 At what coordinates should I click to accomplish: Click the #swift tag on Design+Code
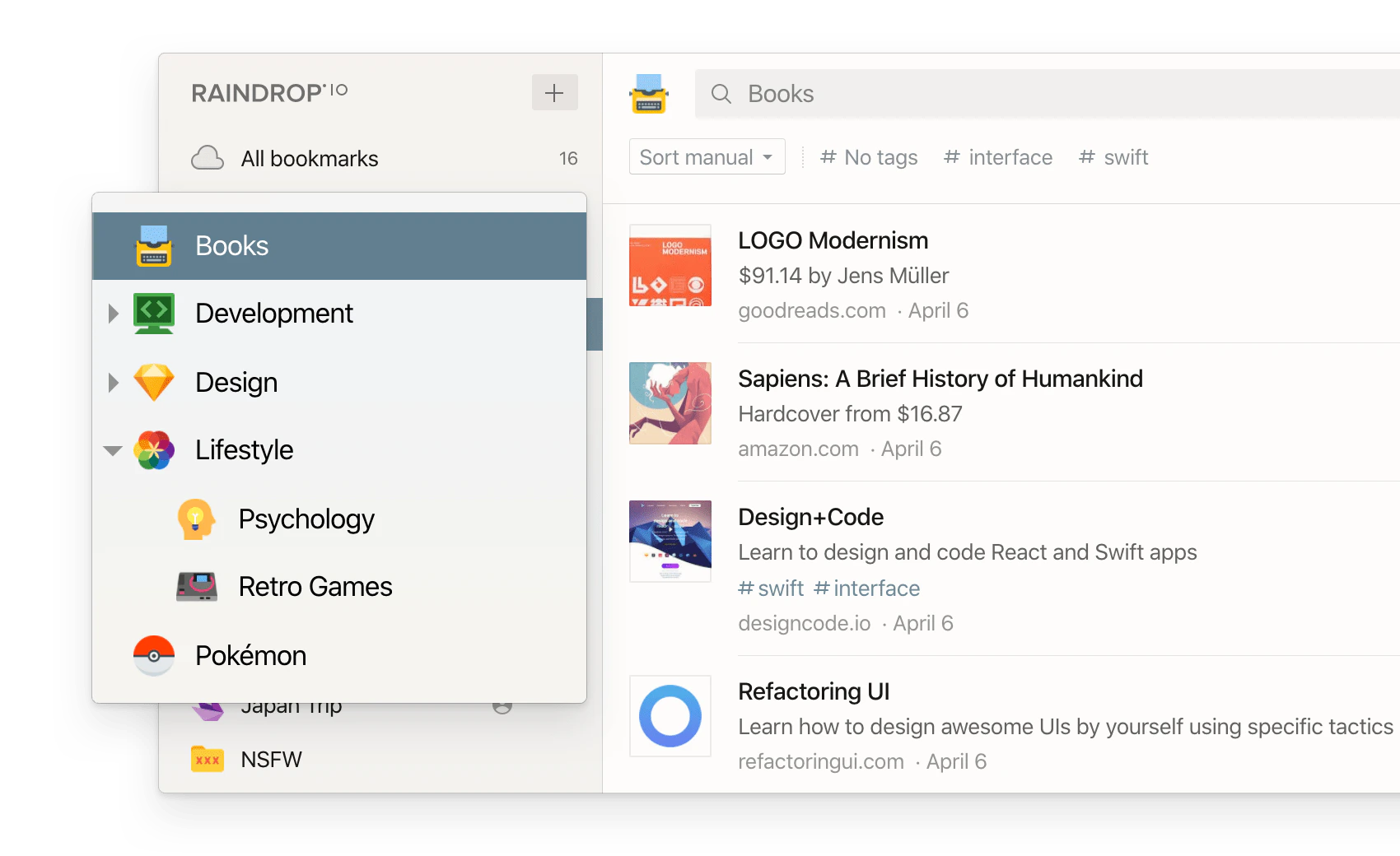pyautogui.click(x=771, y=588)
